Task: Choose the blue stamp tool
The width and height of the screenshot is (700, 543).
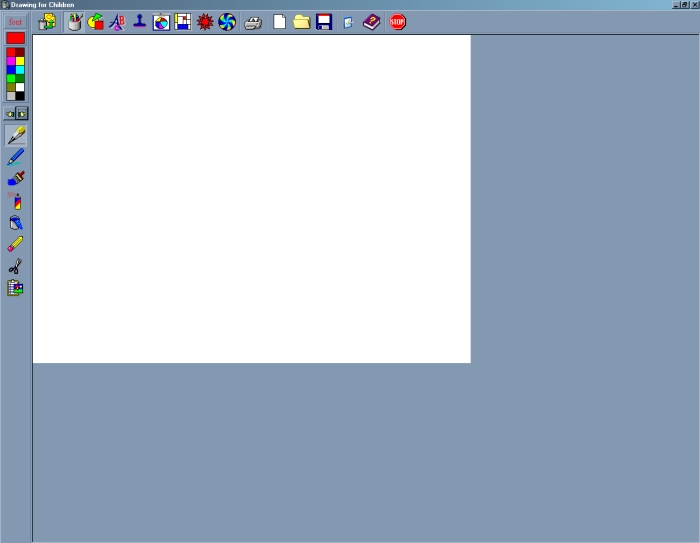Action: tap(139, 21)
